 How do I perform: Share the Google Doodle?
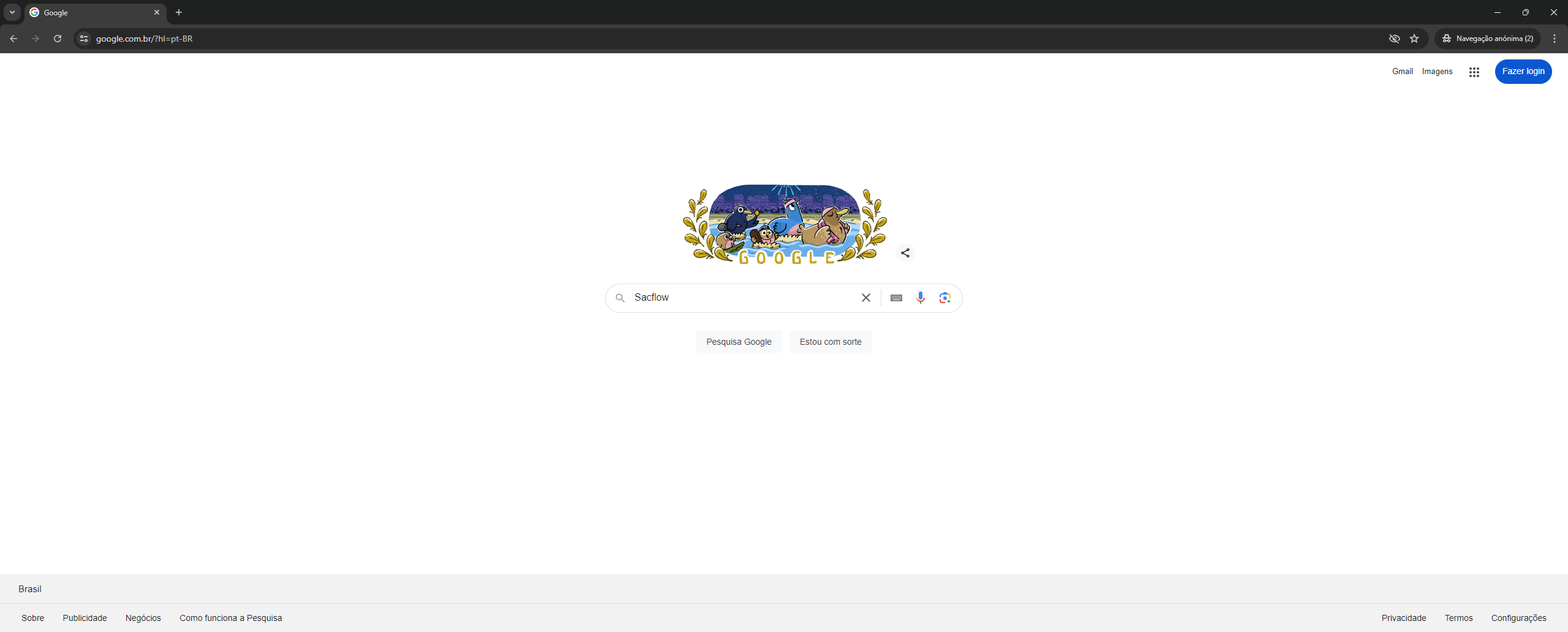pos(905,253)
